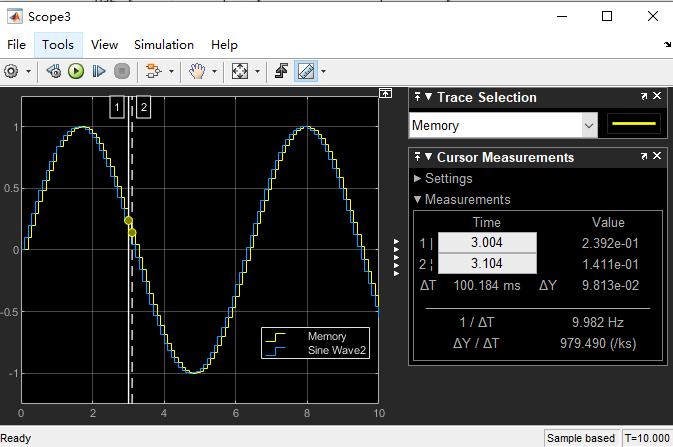The height and width of the screenshot is (447, 673).
Task: Maximize the Scope3 window
Action: (607, 17)
